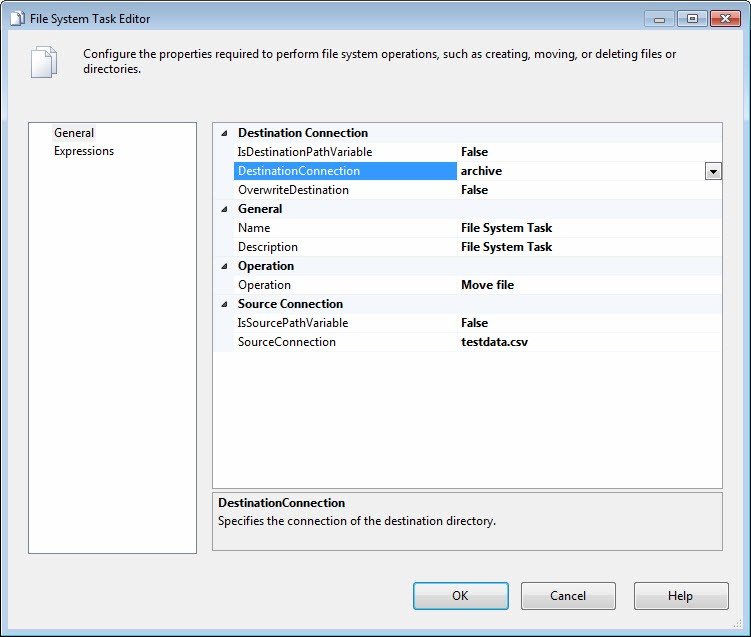The height and width of the screenshot is (637, 751).
Task: Collapse the Destination Connection category
Action: pyautogui.click(x=224, y=133)
